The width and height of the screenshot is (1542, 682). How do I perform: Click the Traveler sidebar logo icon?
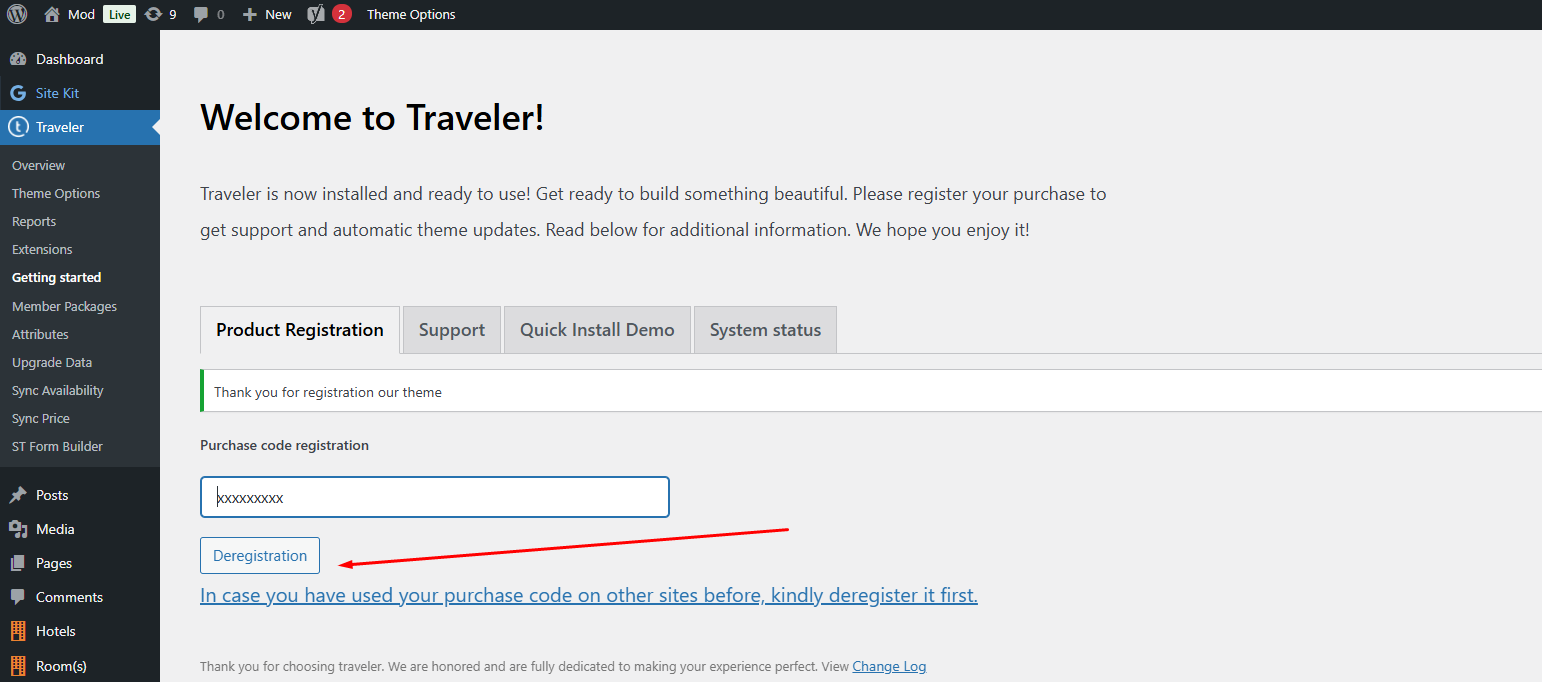18,127
